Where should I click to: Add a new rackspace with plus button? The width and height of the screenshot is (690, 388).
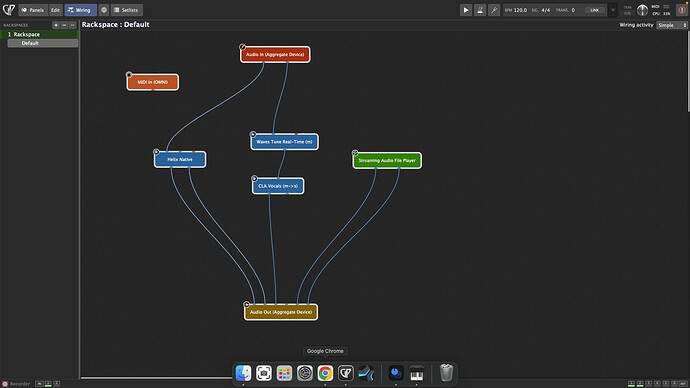point(55,25)
